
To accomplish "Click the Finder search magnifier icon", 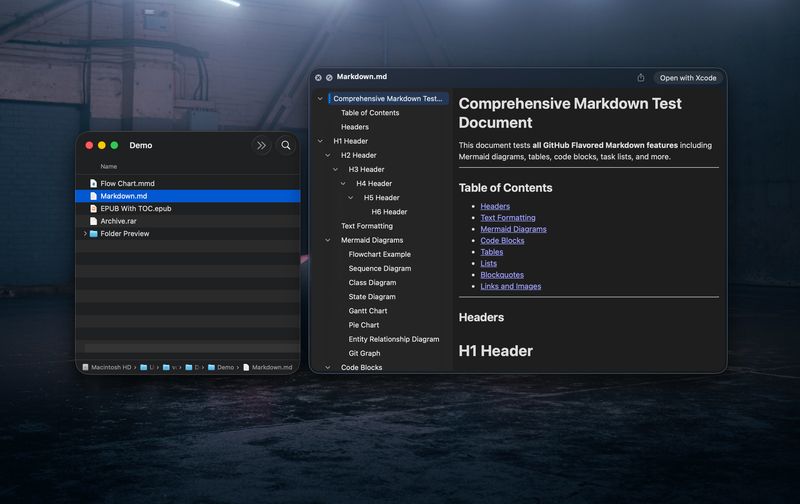I will pos(286,145).
